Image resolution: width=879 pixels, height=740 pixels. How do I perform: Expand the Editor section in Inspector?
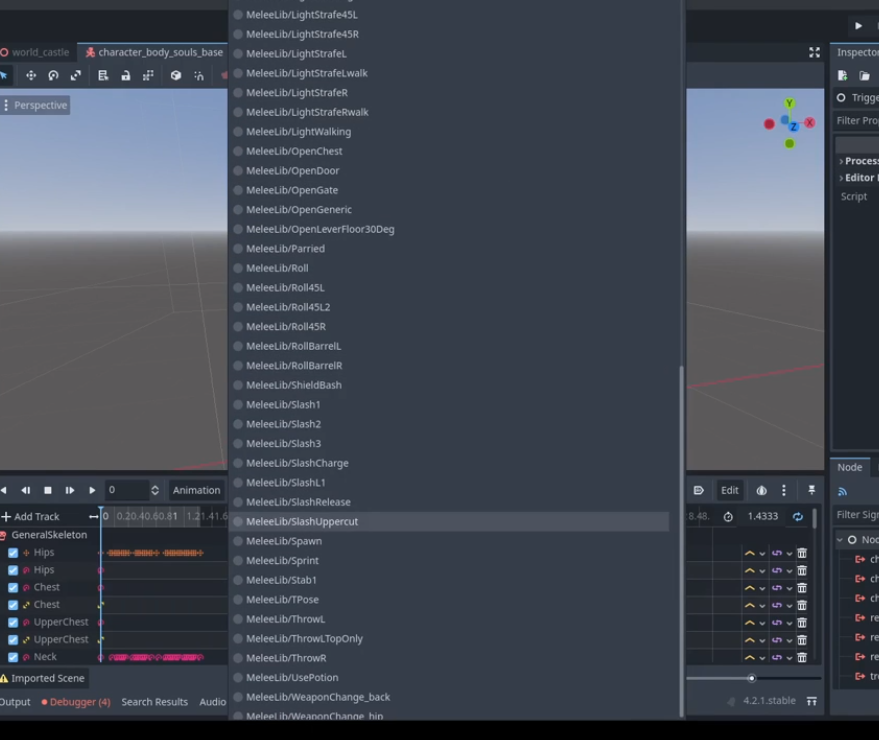click(x=859, y=178)
